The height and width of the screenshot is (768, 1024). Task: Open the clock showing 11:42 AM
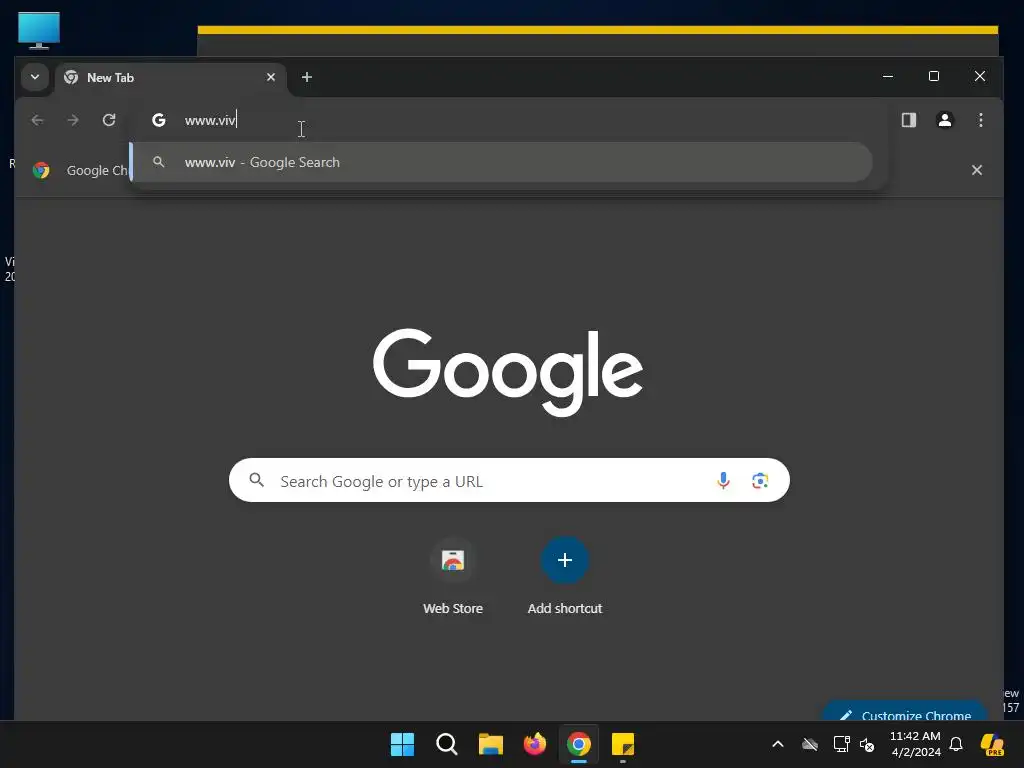point(915,744)
